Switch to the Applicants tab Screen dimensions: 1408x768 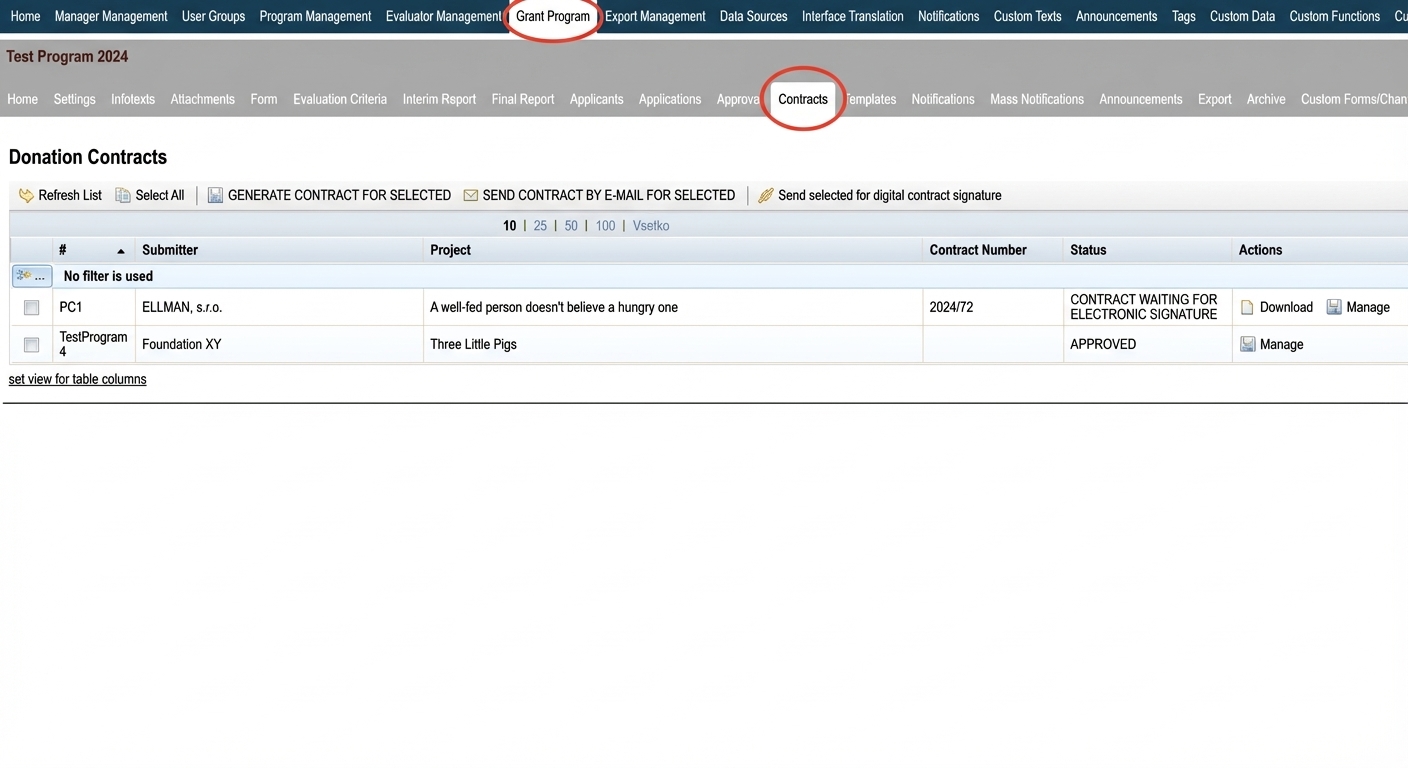pos(596,99)
